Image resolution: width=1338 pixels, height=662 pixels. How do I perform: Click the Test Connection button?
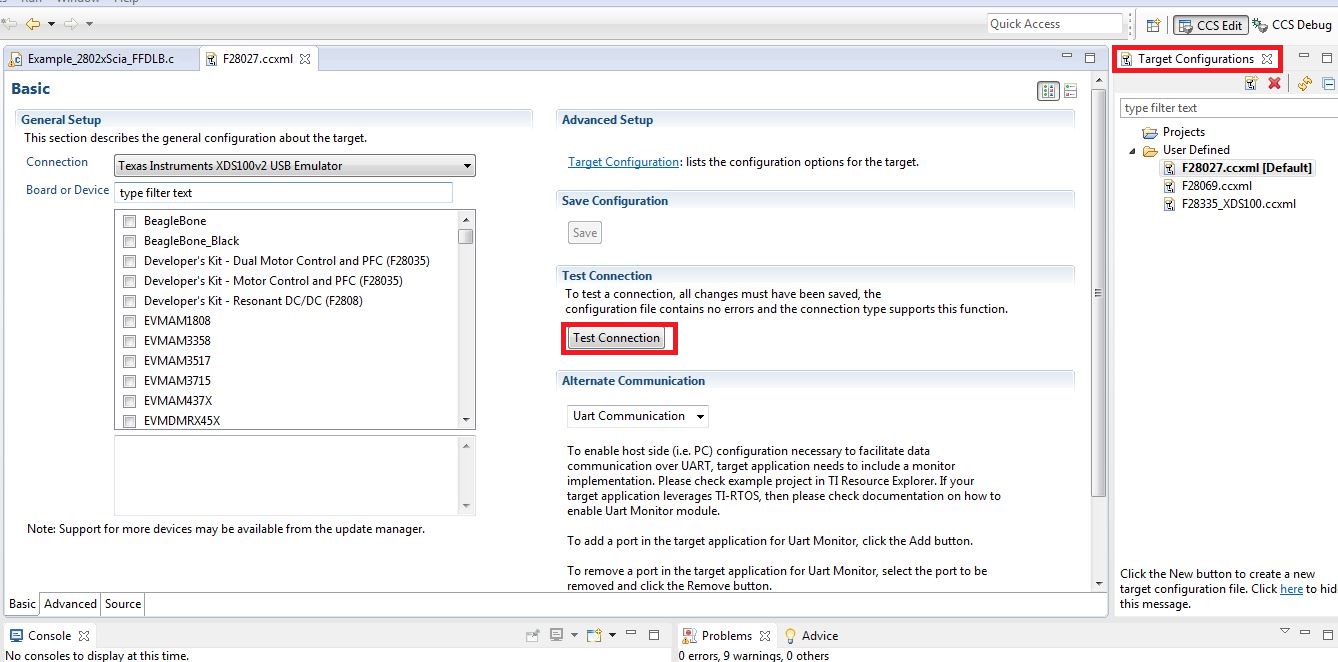(616, 338)
